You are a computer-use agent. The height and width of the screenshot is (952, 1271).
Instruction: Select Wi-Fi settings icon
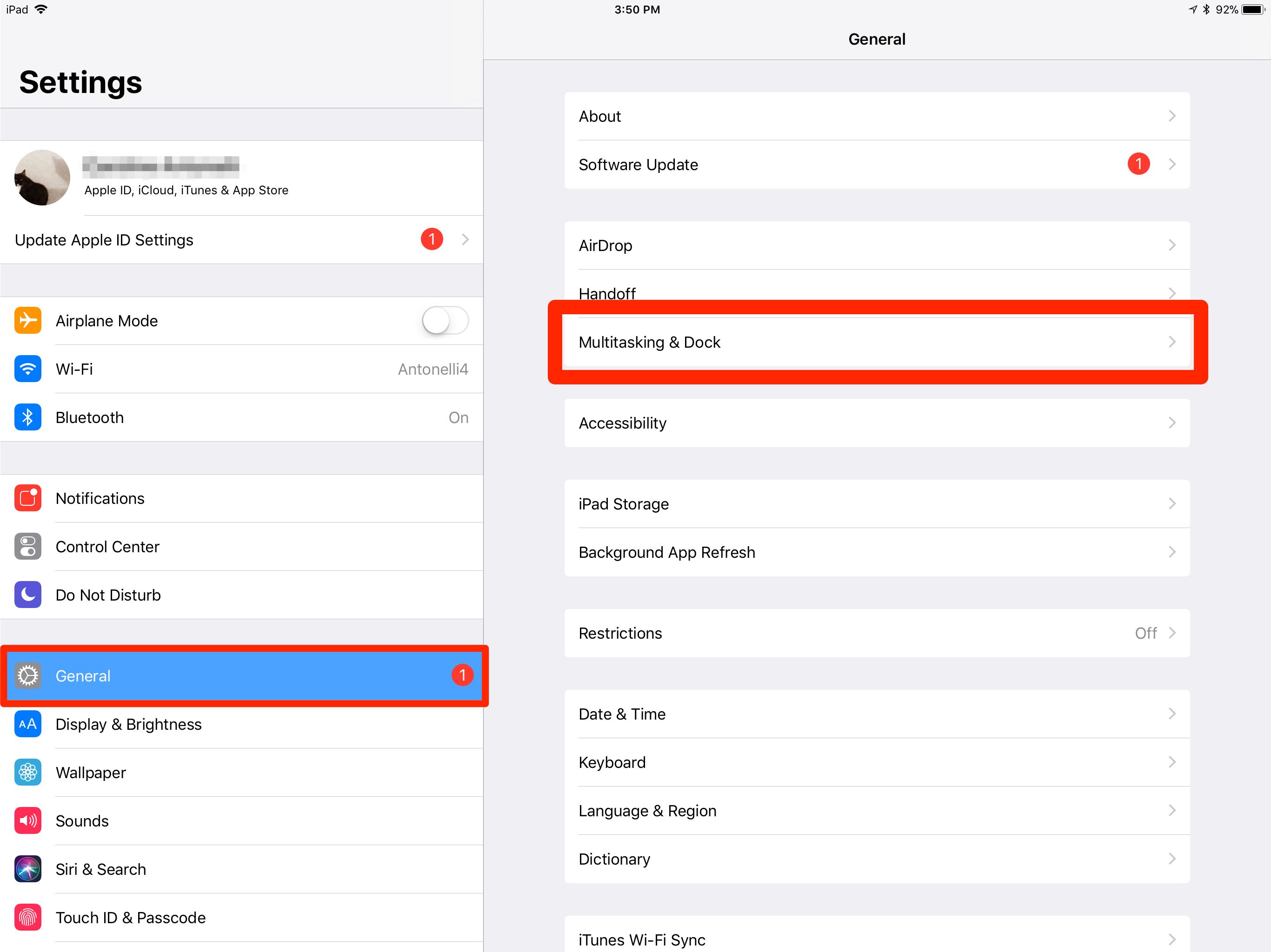click(27, 369)
